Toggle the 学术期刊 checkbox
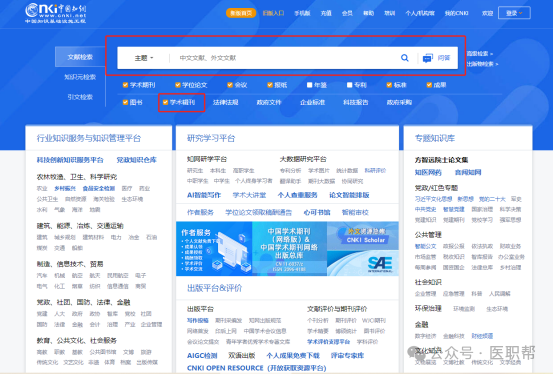The height and width of the screenshot is (375, 554). click(x=125, y=85)
